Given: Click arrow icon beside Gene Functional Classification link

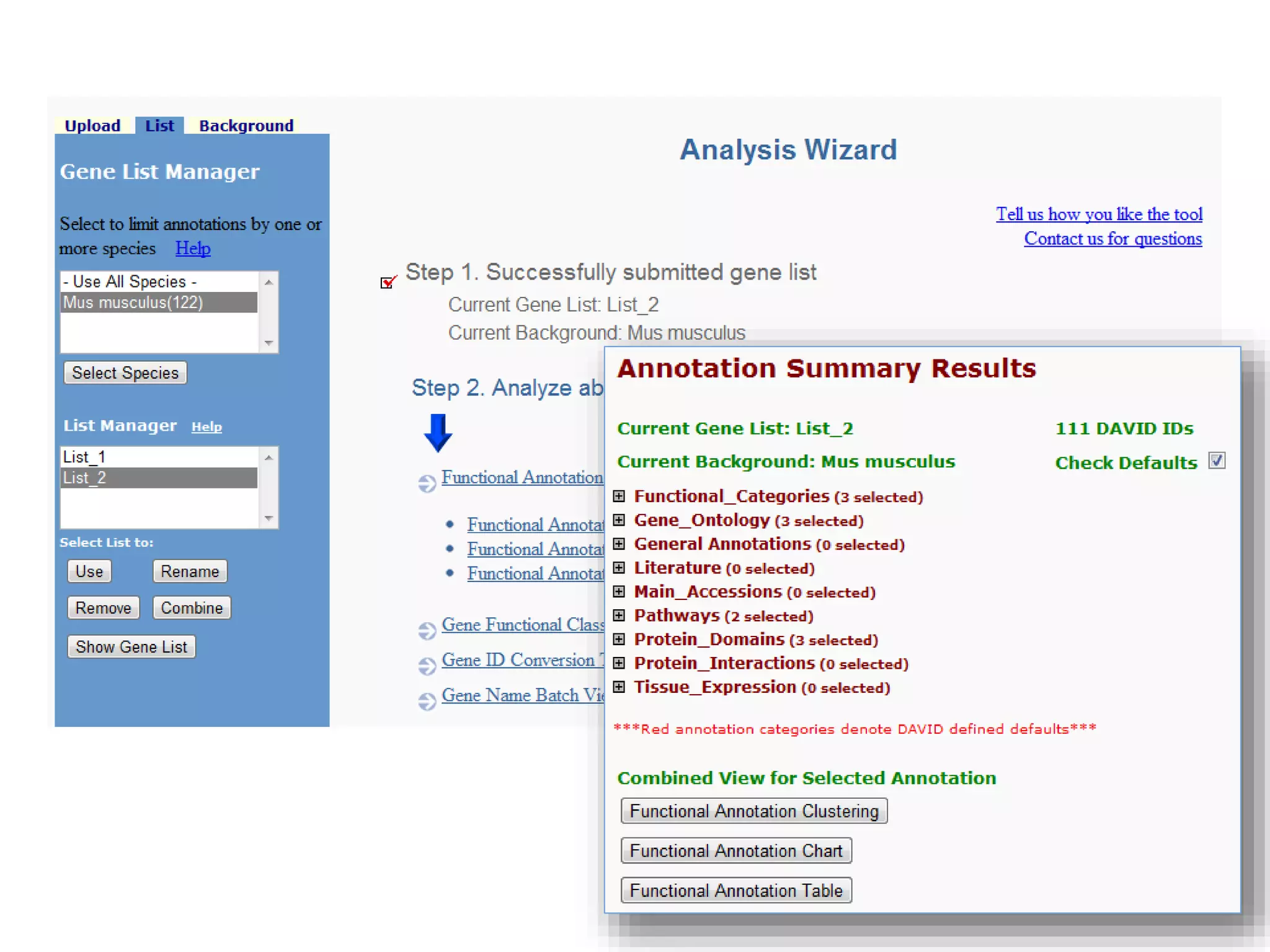Looking at the screenshot, I should click(427, 631).
